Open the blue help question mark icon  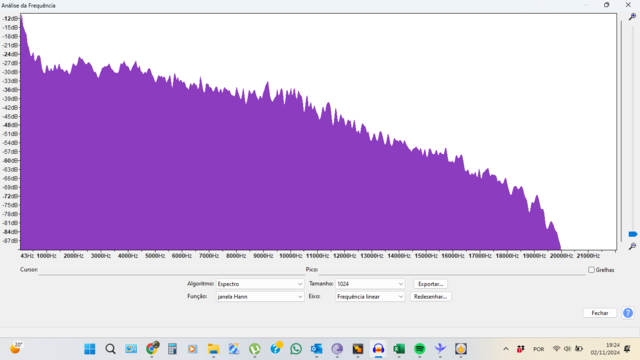[628, 313]
